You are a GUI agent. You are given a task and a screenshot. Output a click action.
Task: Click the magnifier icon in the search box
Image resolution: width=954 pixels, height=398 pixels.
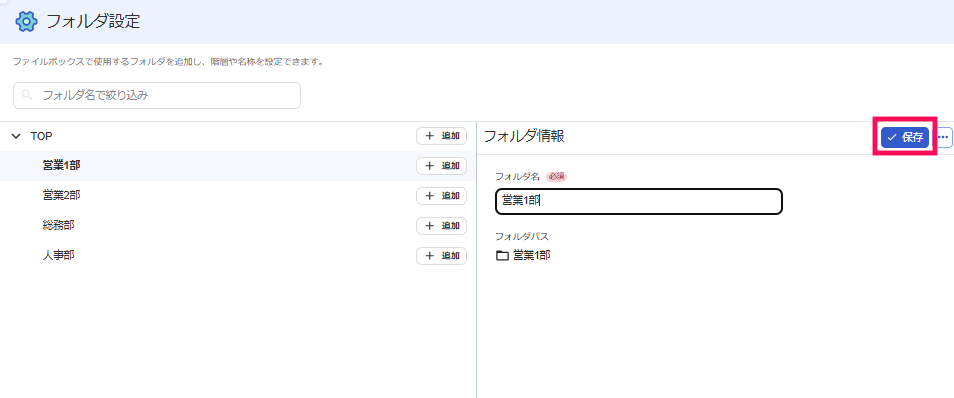pyautogui.click(x=27, y=96)
